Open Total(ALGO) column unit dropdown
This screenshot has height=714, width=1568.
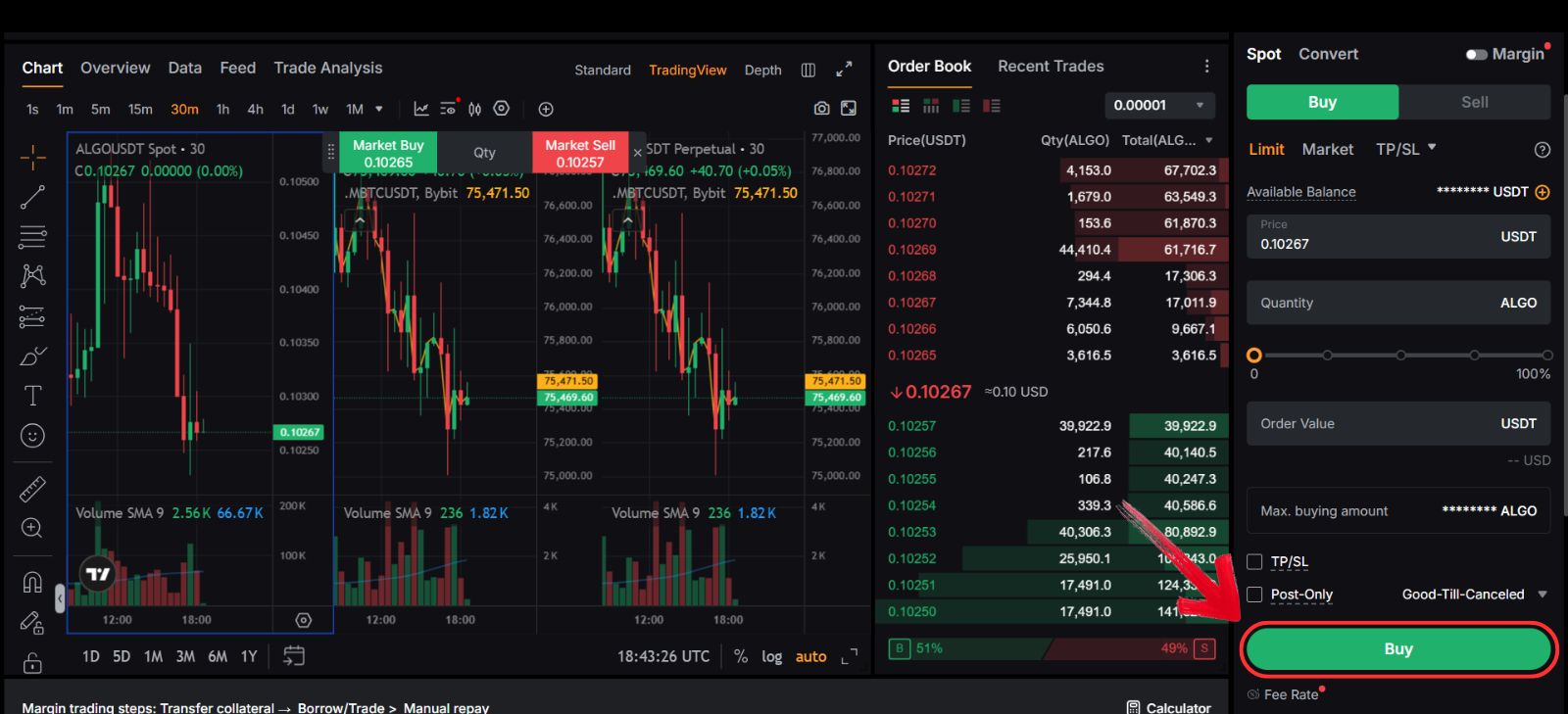click(1209, 140)
